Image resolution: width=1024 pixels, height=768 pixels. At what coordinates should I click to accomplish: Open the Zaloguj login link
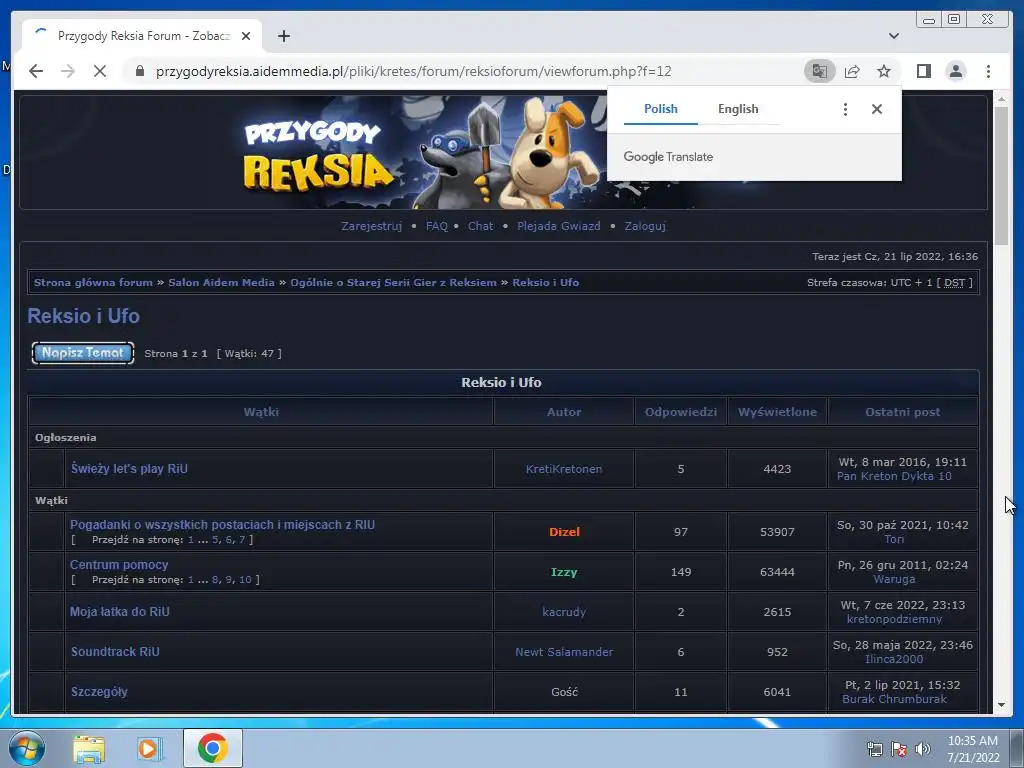click(645, 226)
